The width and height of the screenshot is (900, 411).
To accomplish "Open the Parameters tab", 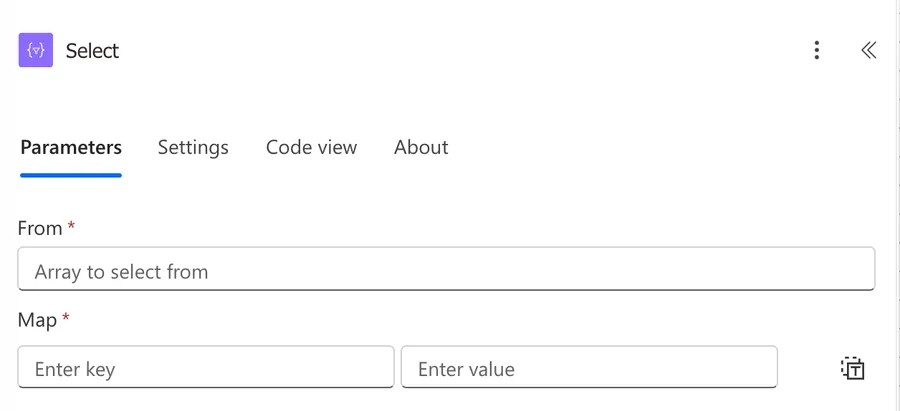I will pyautogui.click(x=71, y=148).
